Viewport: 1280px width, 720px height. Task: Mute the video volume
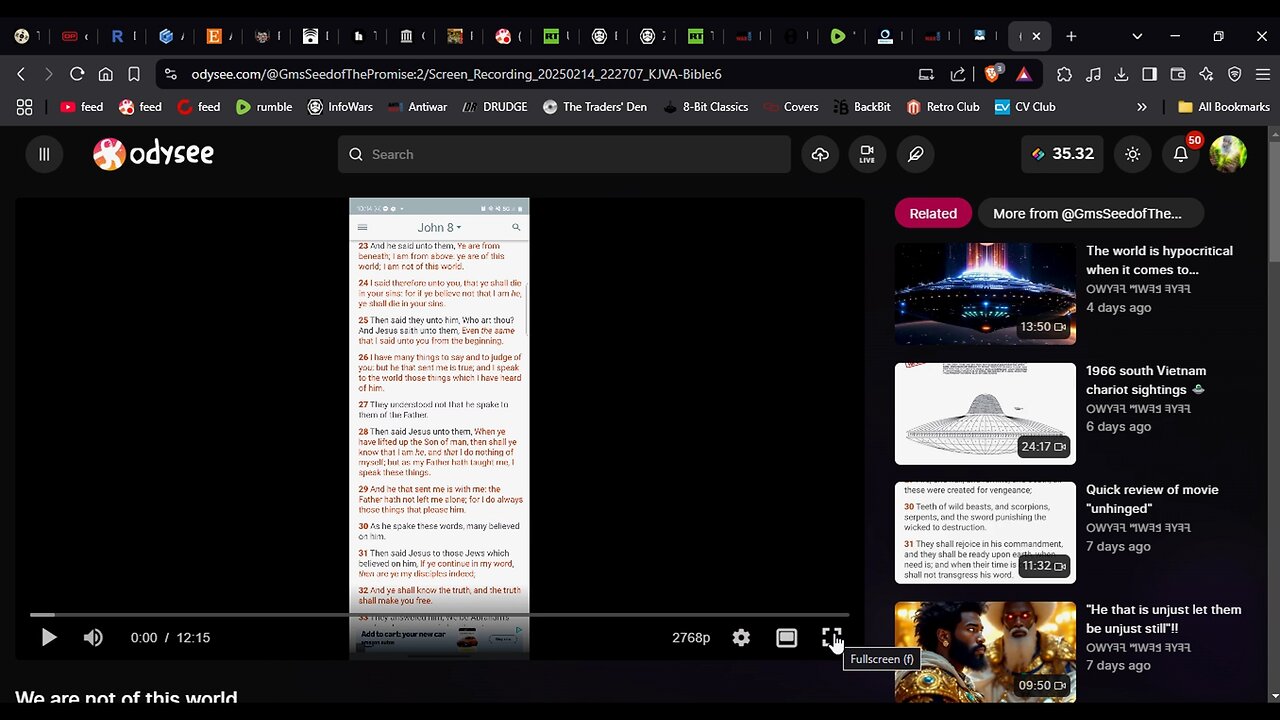(93, 638)
